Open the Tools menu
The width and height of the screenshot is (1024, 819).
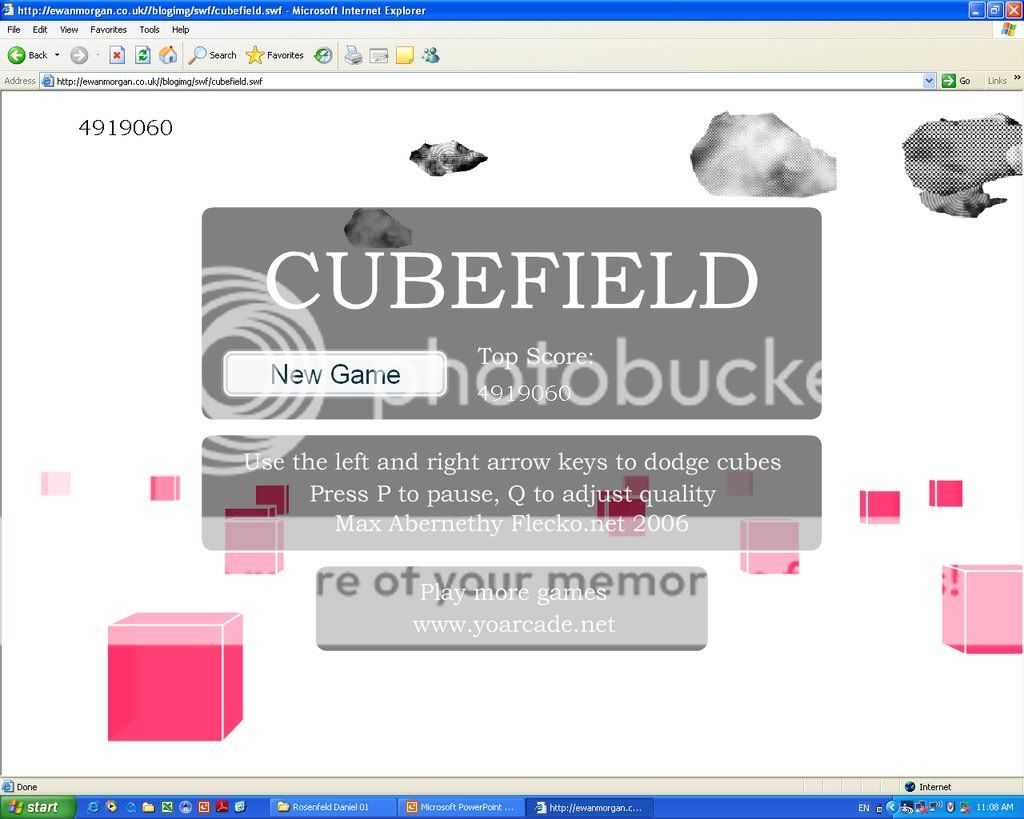[149, 29]
